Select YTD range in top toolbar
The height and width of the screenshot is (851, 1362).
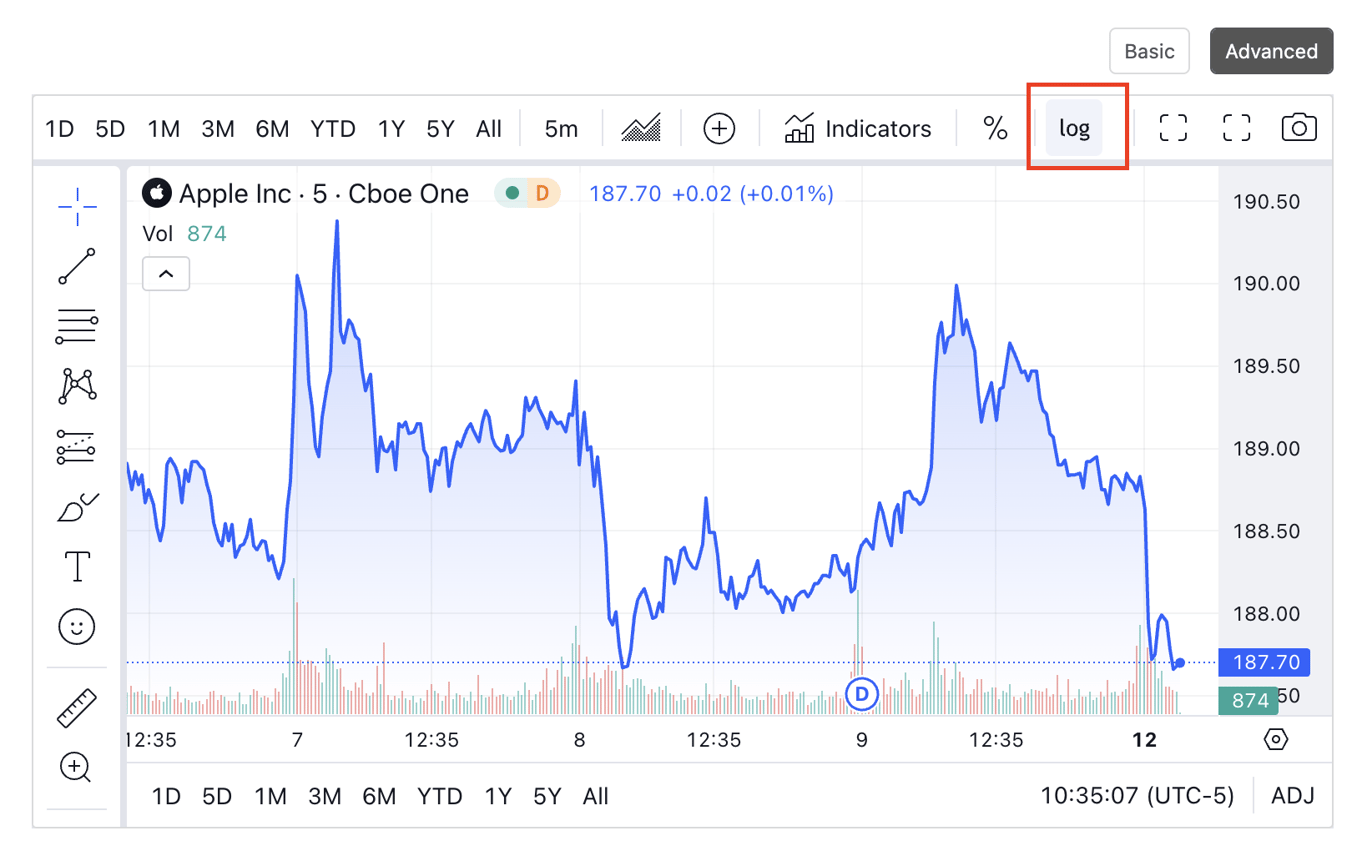tap(333, 129)
